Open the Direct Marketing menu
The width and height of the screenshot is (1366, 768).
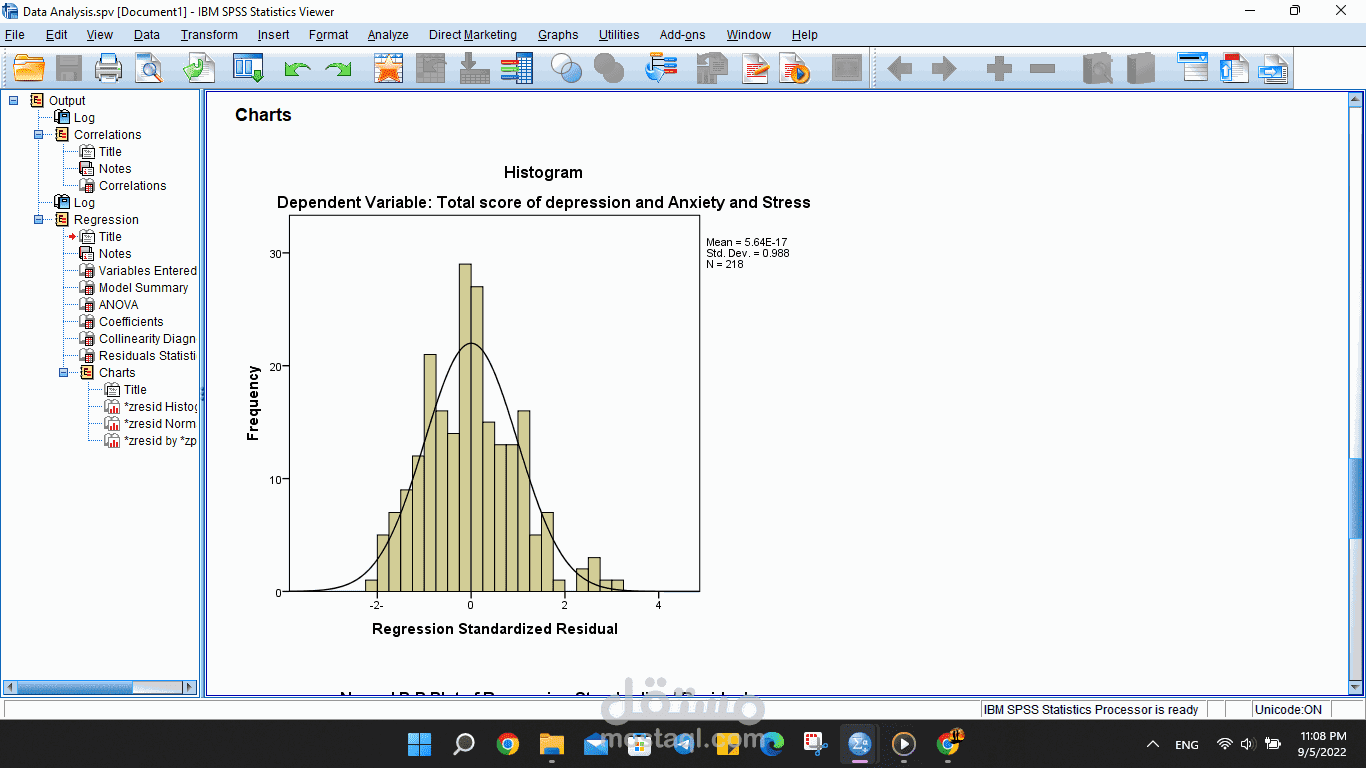click(x=473, y=34)
